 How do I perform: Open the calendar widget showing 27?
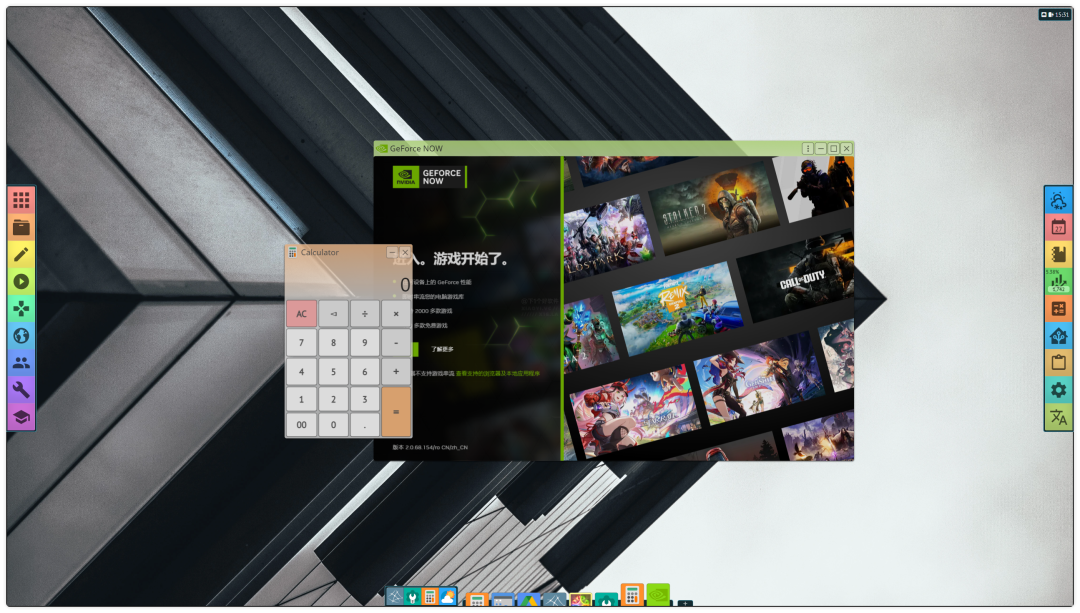point(1059,227)
